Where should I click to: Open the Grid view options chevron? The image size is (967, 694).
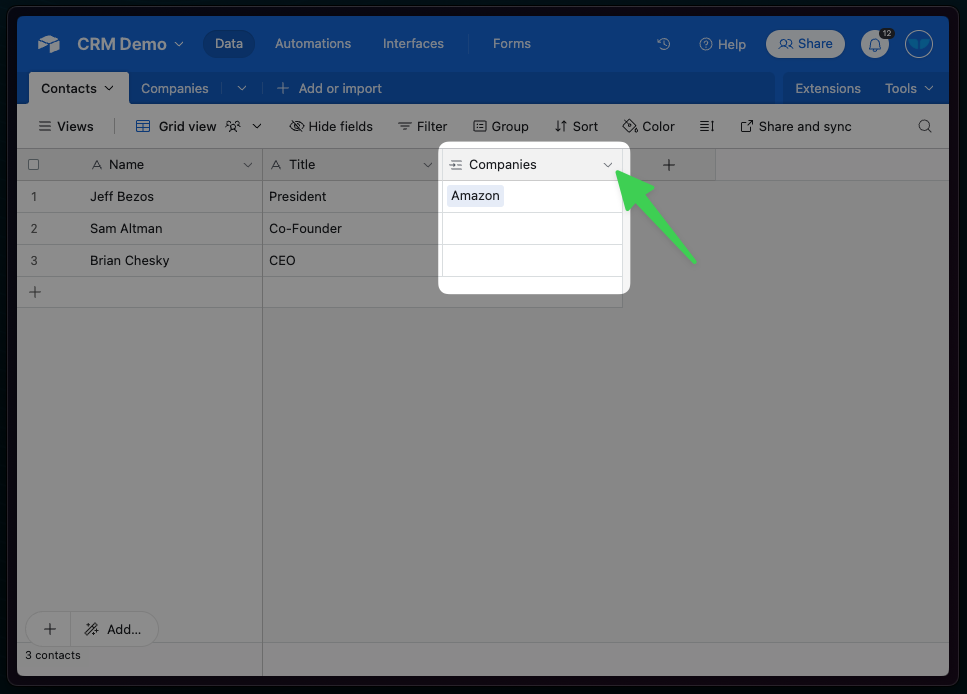(257, 126)
